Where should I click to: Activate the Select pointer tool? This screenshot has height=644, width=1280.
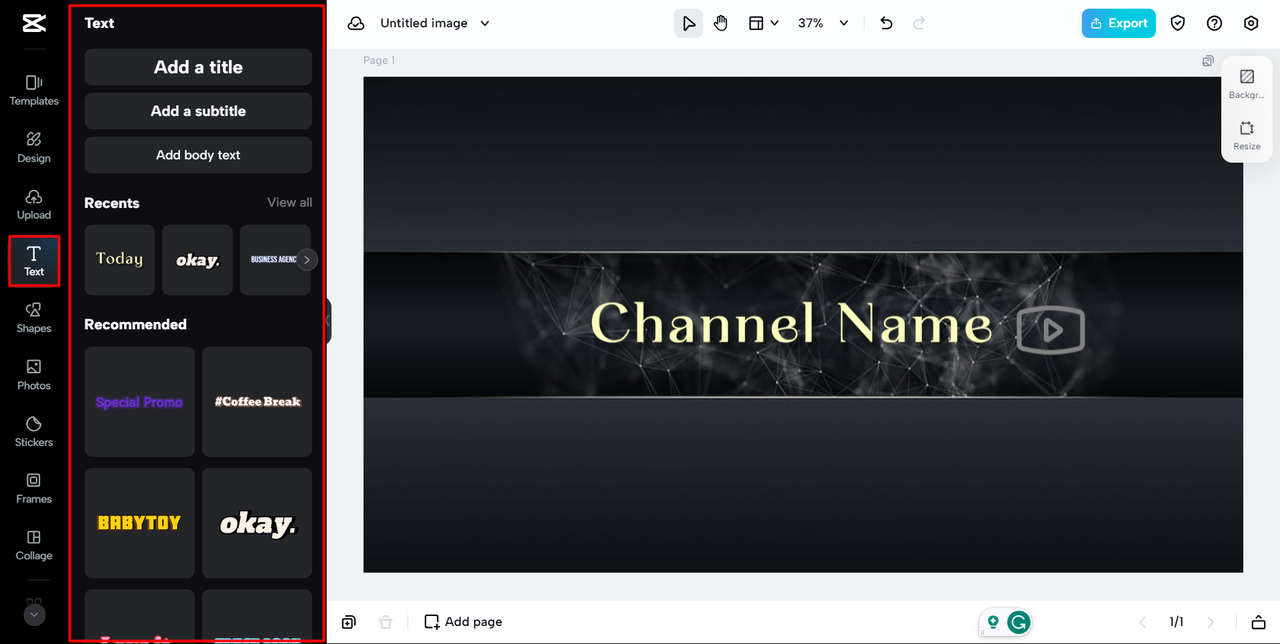tap(688, 23)
